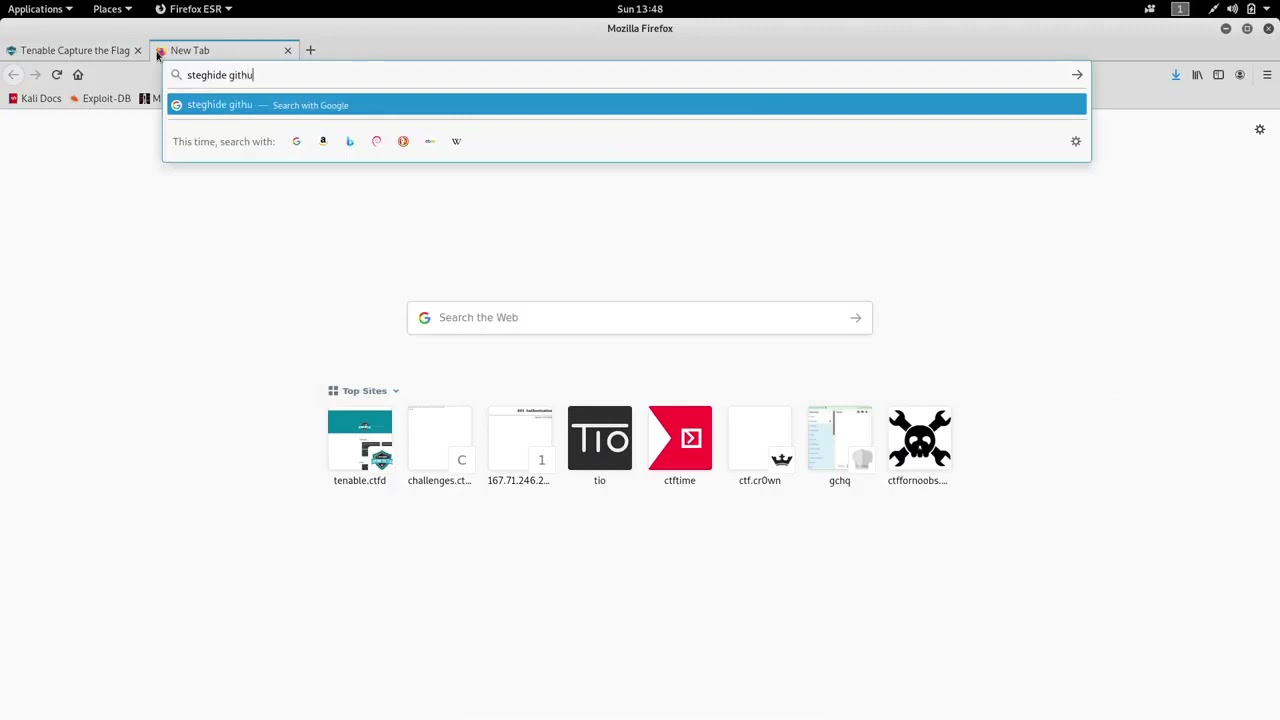
Task: Click the Search the Web field
Action: point(639,318)
